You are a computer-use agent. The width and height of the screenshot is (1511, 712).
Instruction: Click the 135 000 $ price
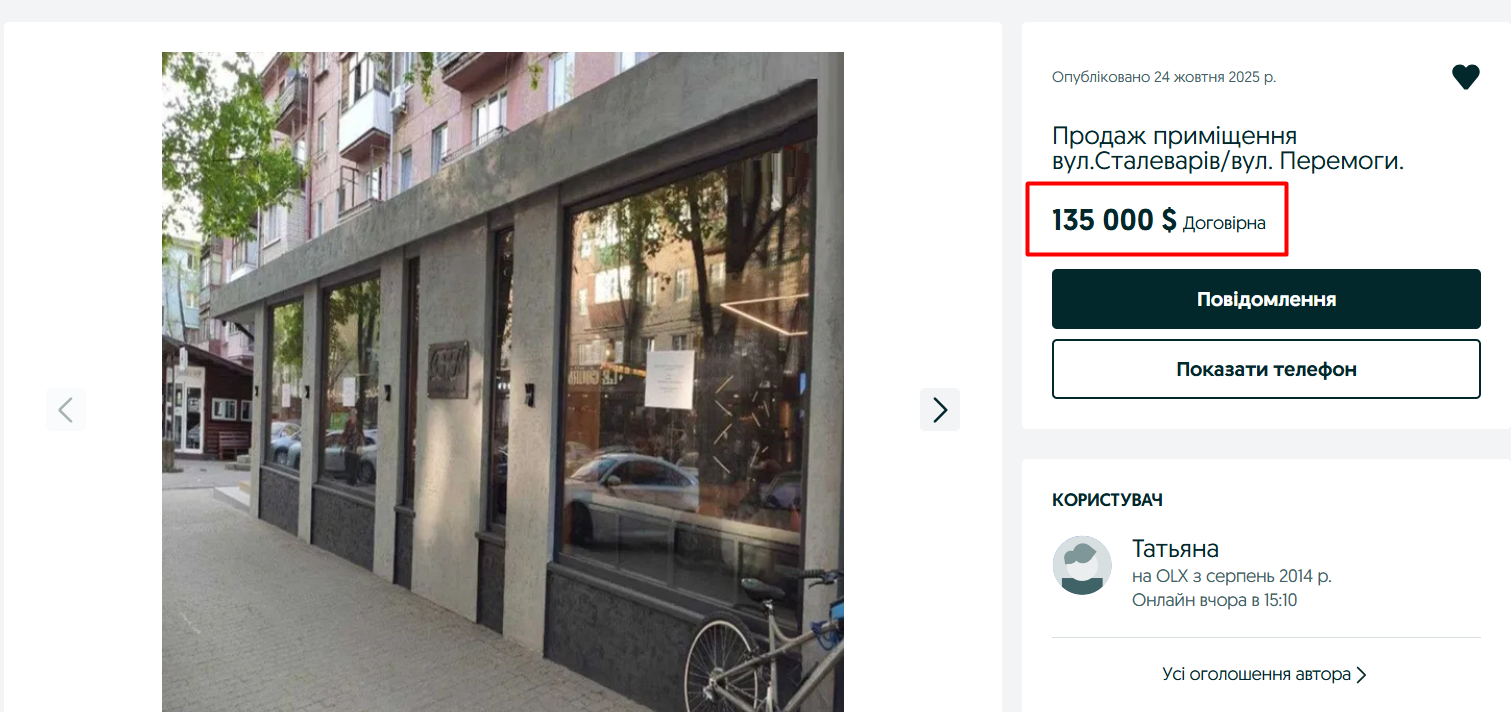pyautogui.click(x=1114, y=220)
